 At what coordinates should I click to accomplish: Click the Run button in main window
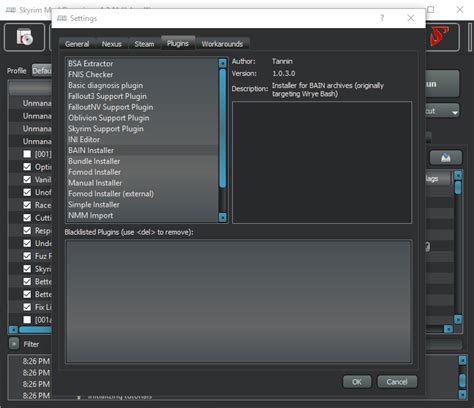442,84
